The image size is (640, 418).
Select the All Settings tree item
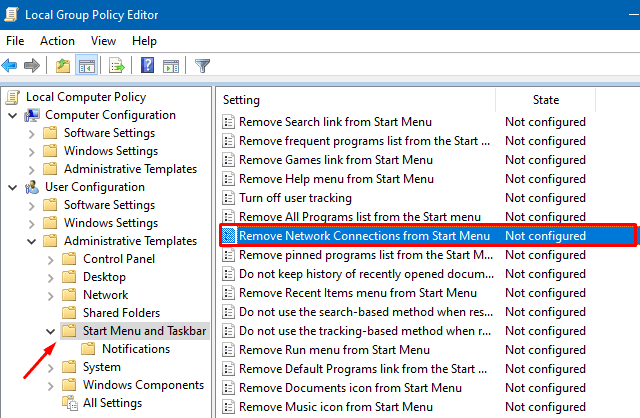coord(111,403)
